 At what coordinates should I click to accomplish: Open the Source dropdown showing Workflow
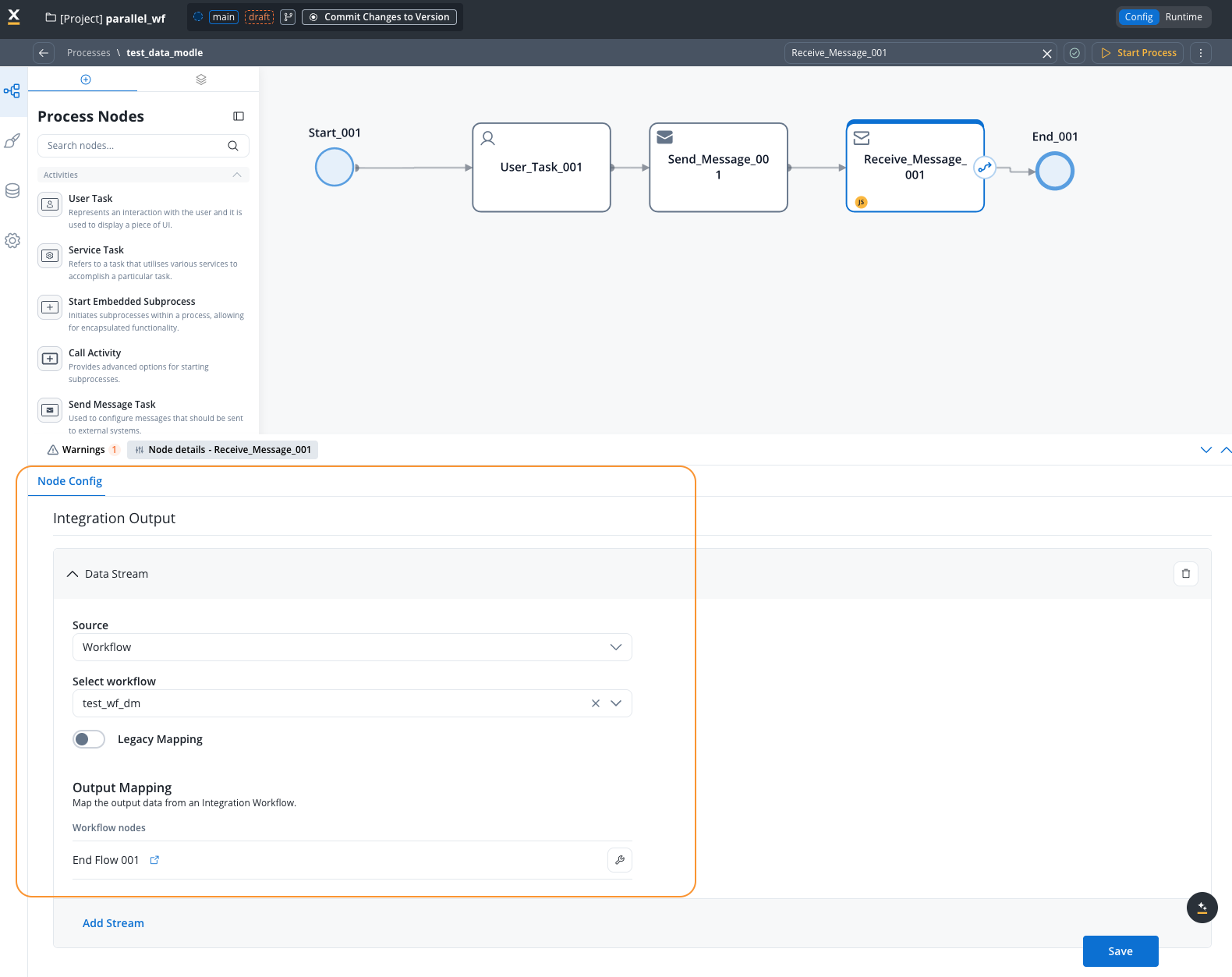(352, 647)
